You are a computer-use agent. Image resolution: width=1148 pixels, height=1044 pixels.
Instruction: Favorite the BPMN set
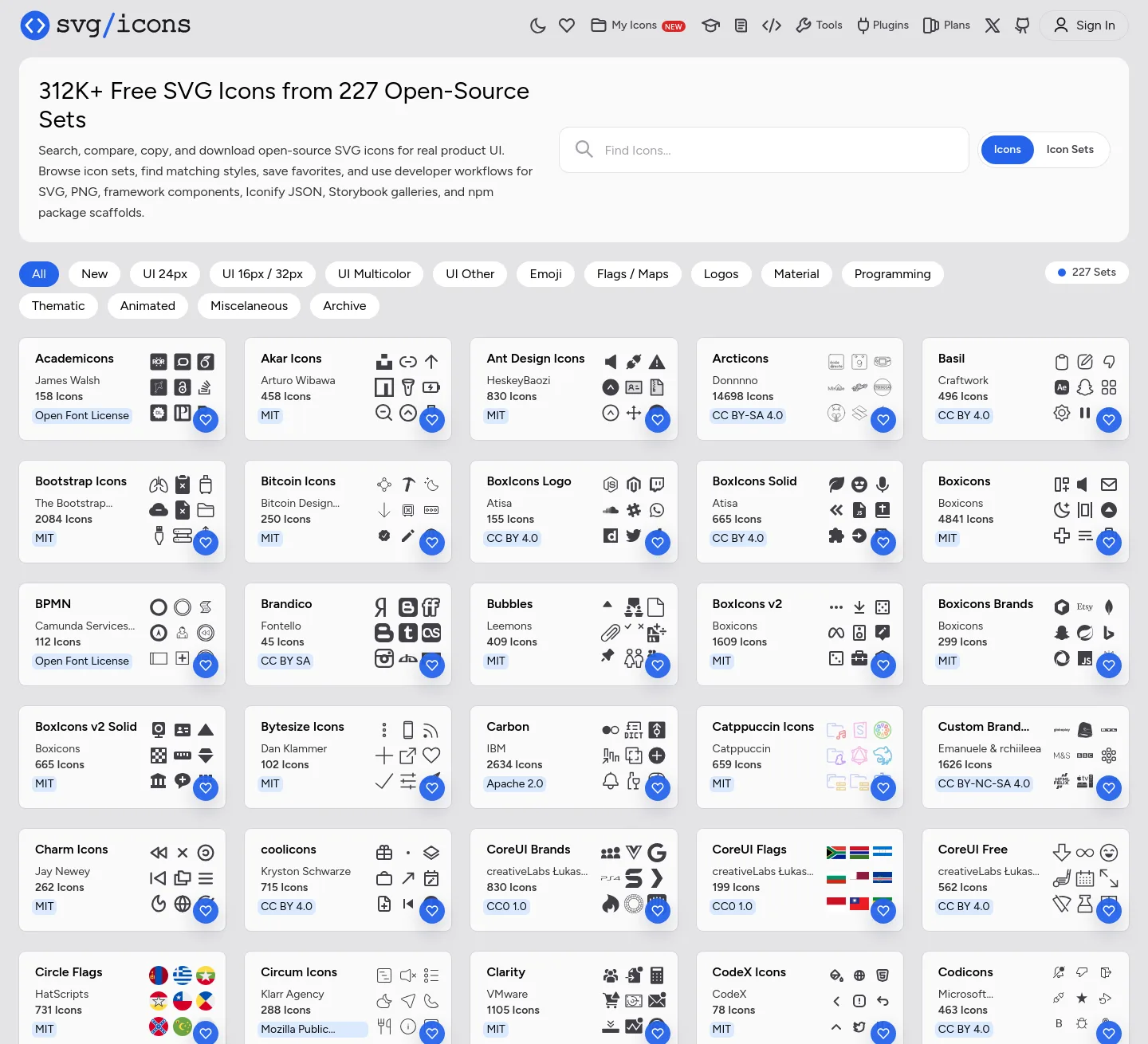coord(206,665)
